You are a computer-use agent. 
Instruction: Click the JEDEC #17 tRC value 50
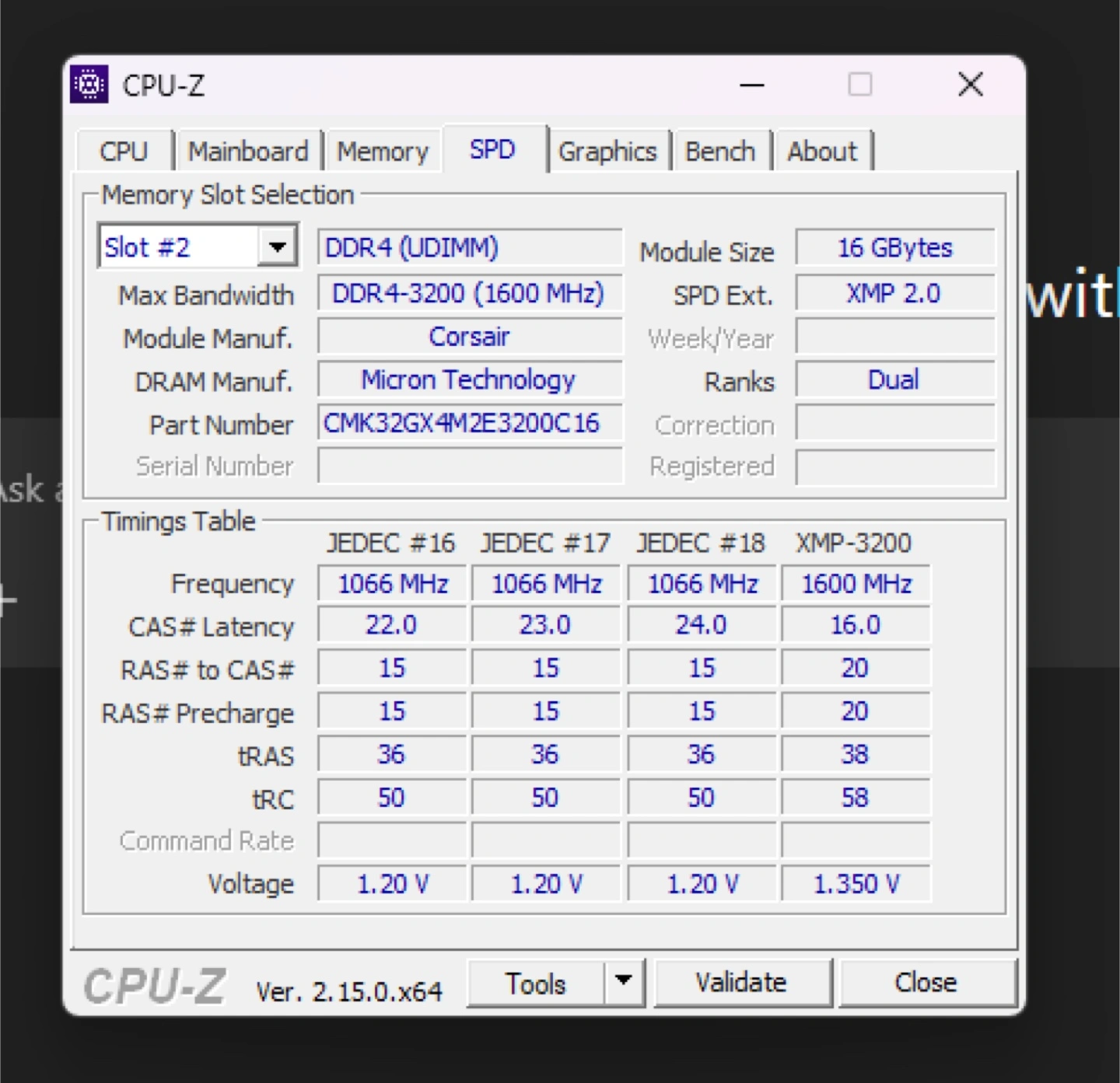(x=545, y=798)
